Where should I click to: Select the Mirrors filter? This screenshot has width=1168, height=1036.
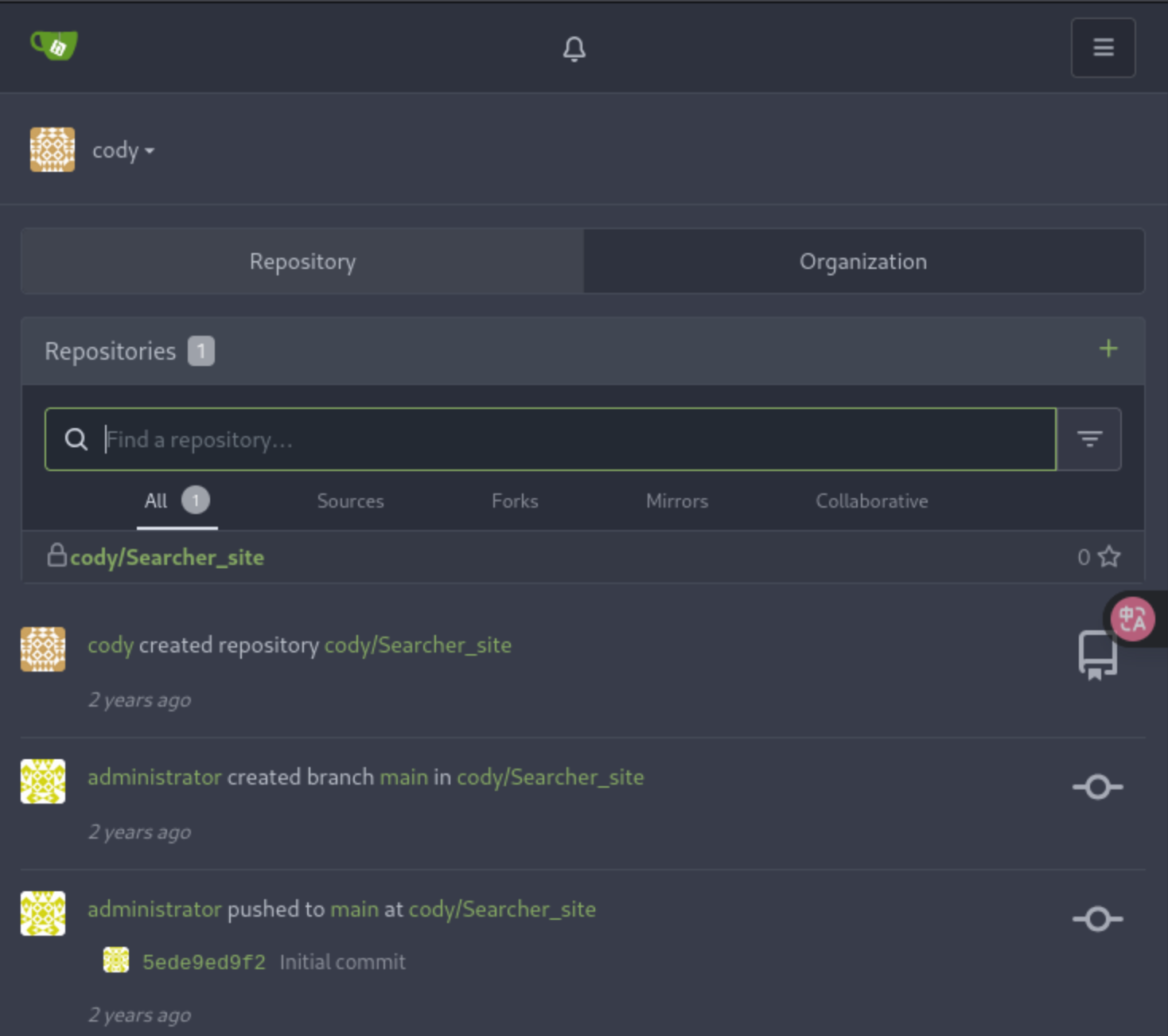coord(677,501)
